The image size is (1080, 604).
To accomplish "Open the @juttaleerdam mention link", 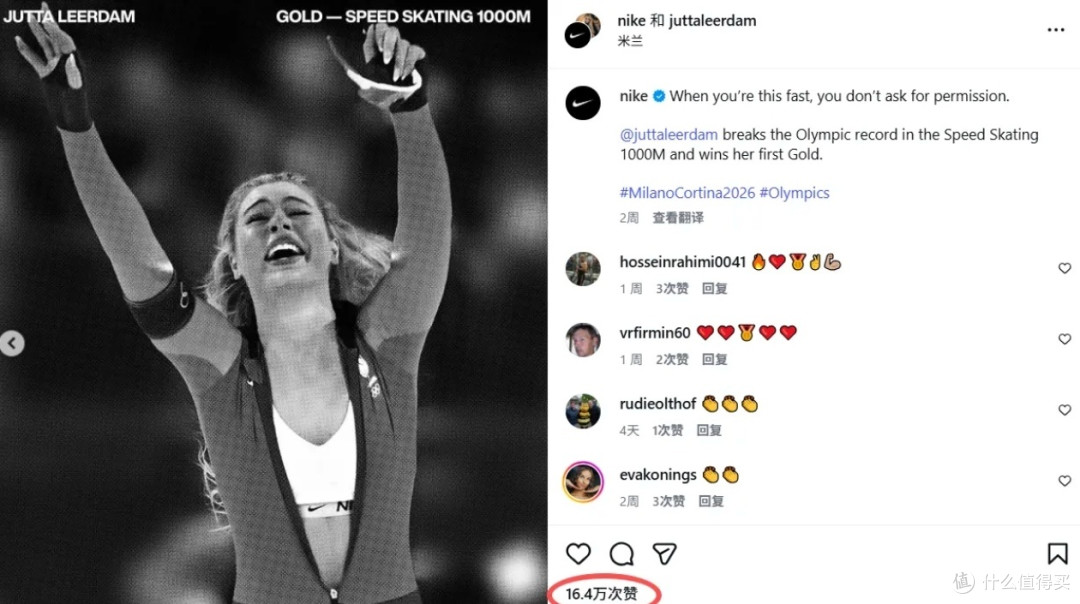I will tap(668, 135).
